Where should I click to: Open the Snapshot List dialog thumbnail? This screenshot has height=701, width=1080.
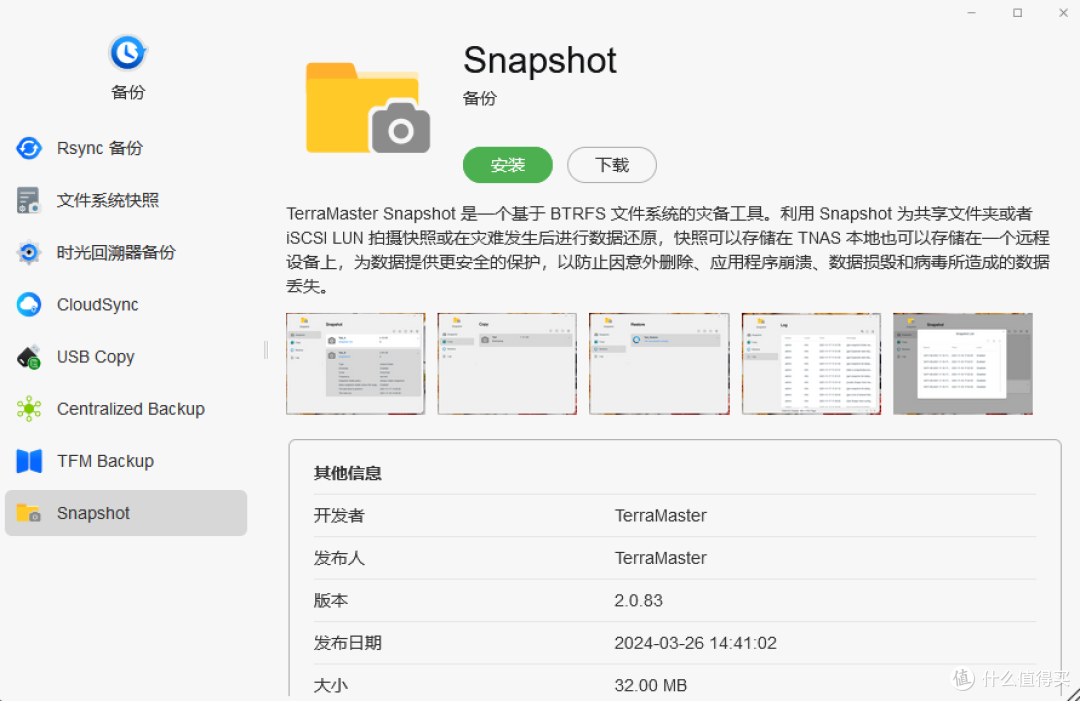(x=963, y=364)
